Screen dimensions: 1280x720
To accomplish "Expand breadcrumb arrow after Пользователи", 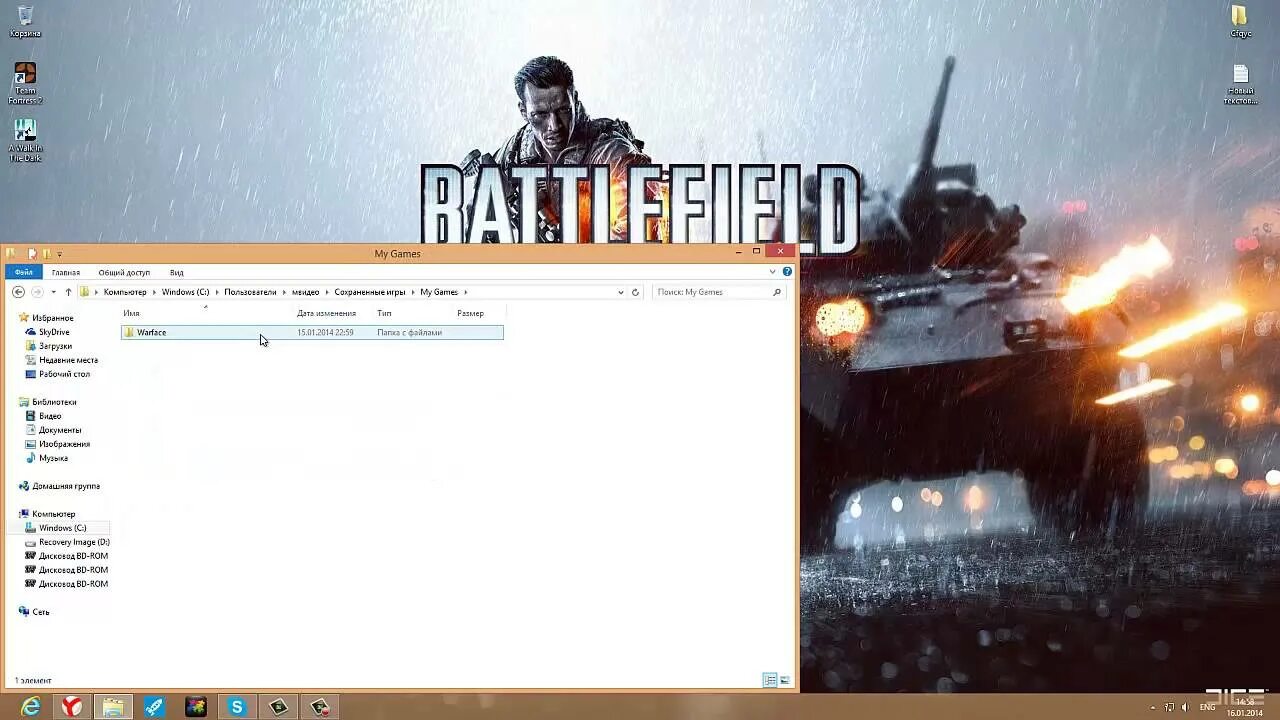I will coord(284,292).
